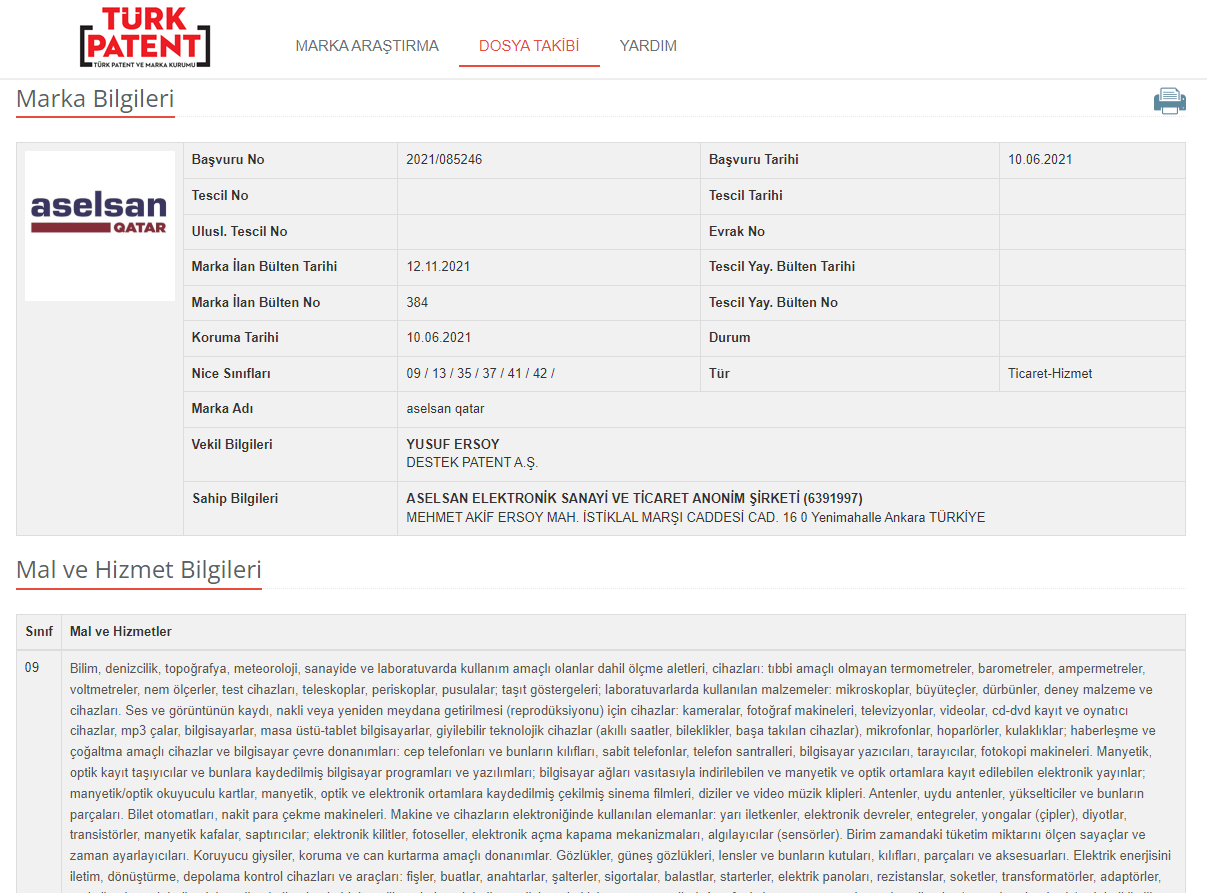1207x893 pixels.
Task: Click the Tescil Yay. Bülten No label
Action: [x=773, y=303]
